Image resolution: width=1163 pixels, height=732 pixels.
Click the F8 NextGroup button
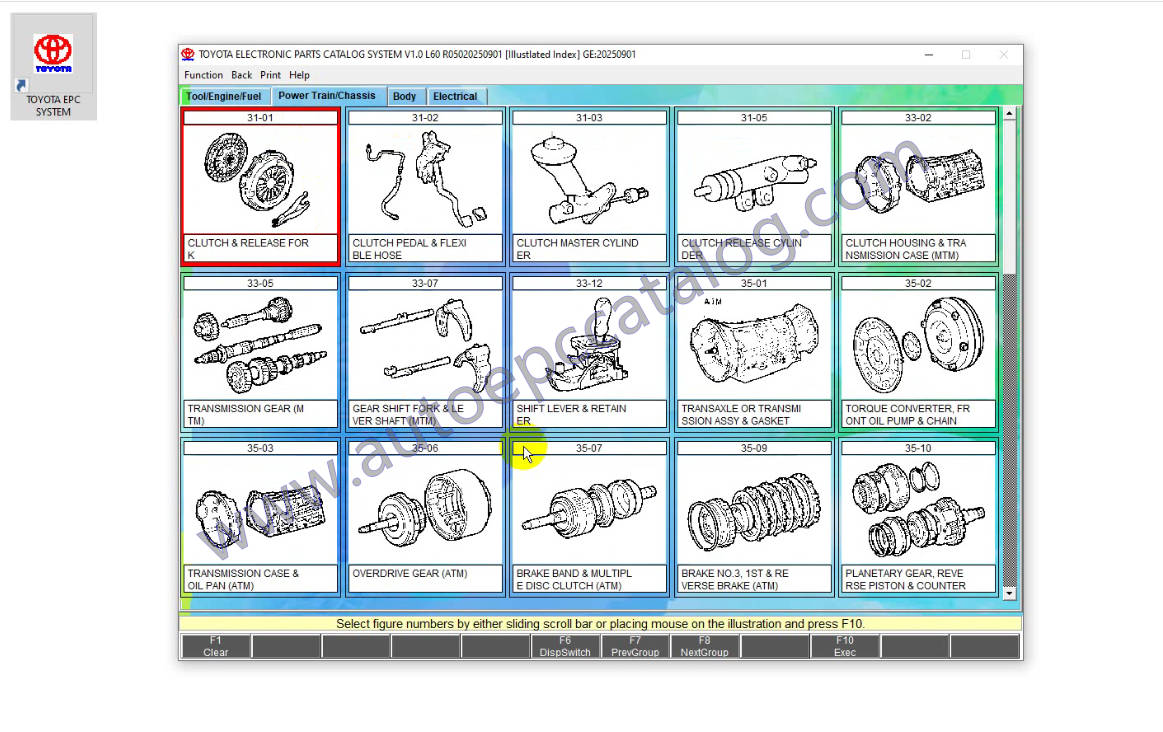[x=704, y=646]
